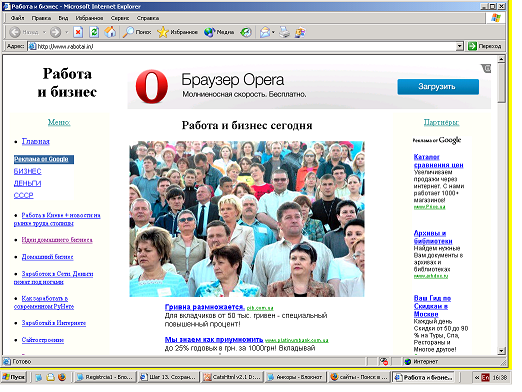
Task: Launch Firefox from quick launch
Action: (x=62, y=377)
